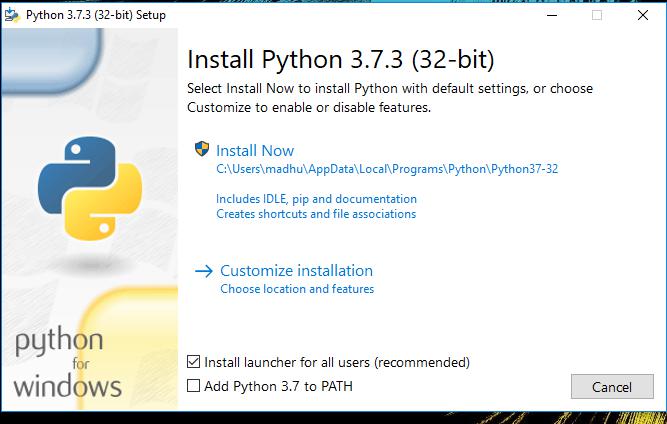Click 'Install launcher for all users (recommended)' label text
Image resolution: width=667 pixels, height=424 pixels.
point(337,362)
